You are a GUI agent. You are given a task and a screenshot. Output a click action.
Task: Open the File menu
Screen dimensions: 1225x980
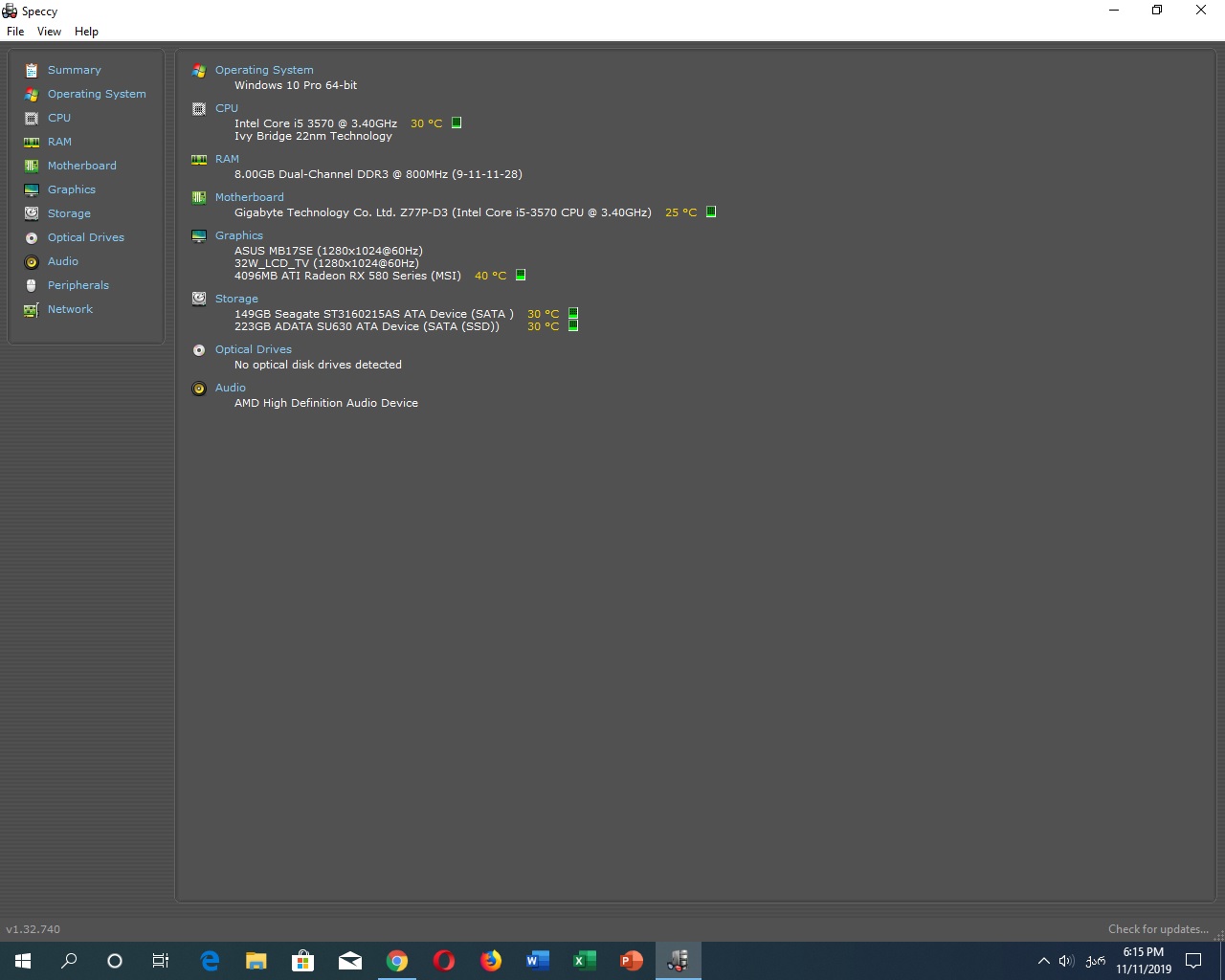15,32
